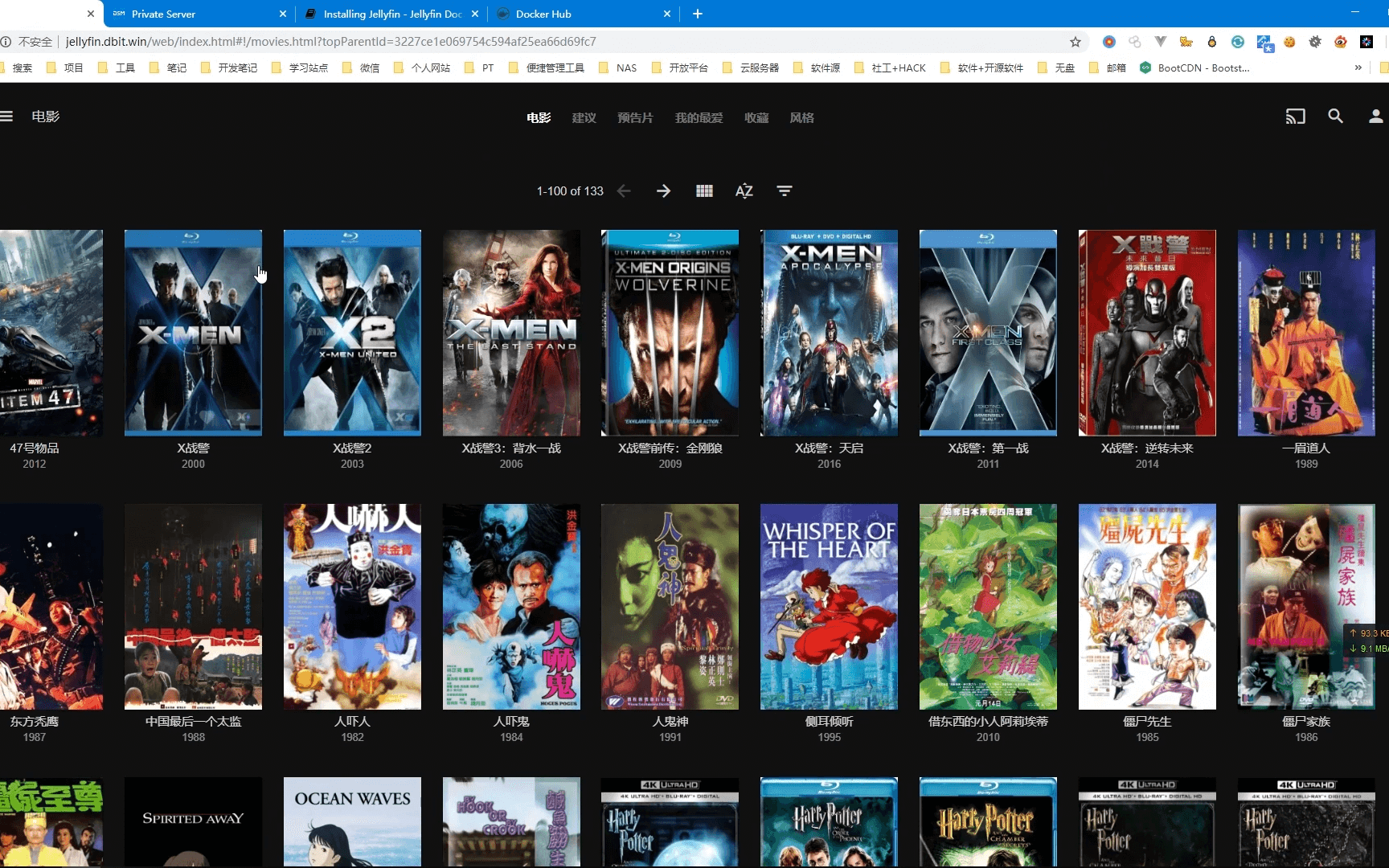Open the 微信 bookmark folder
The height and width of the screenshot is (868, 1389).
361,68
